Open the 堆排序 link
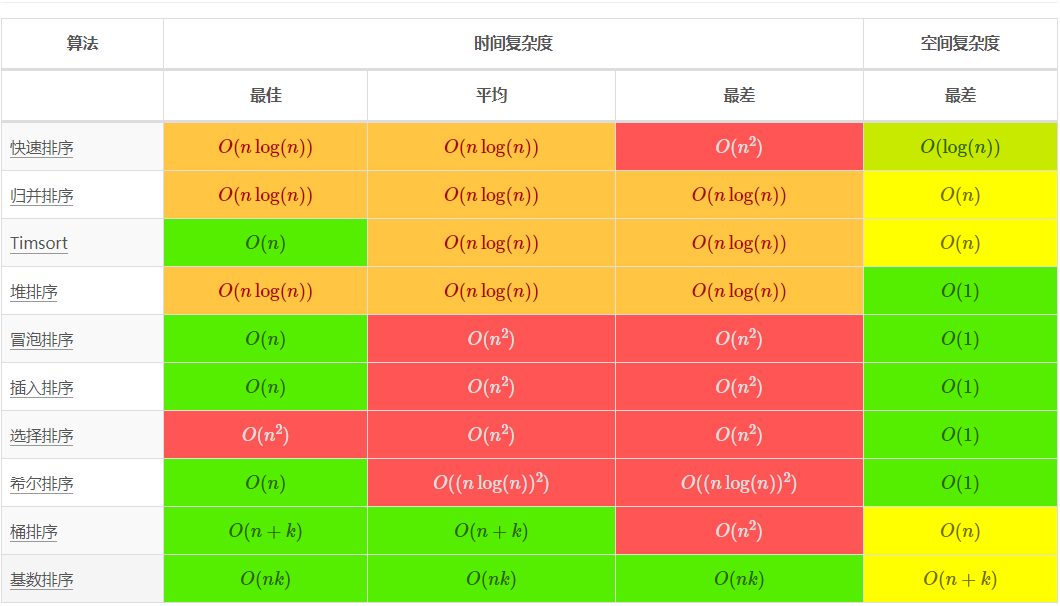Viewport: 1060px width, 606px height. (x=34, y=292)
